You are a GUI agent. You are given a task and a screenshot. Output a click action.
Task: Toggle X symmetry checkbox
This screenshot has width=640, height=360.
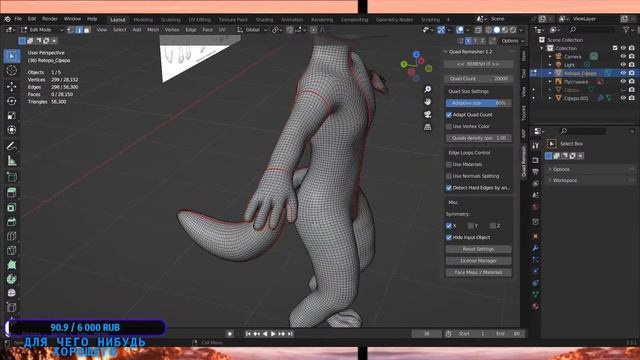tap(449, 226)
